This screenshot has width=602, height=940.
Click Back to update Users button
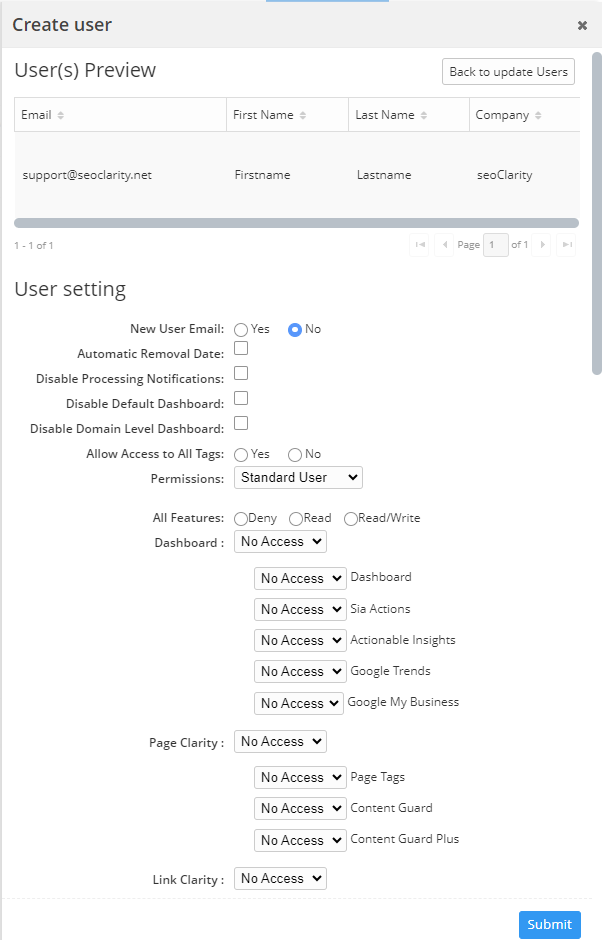(508, 72)
